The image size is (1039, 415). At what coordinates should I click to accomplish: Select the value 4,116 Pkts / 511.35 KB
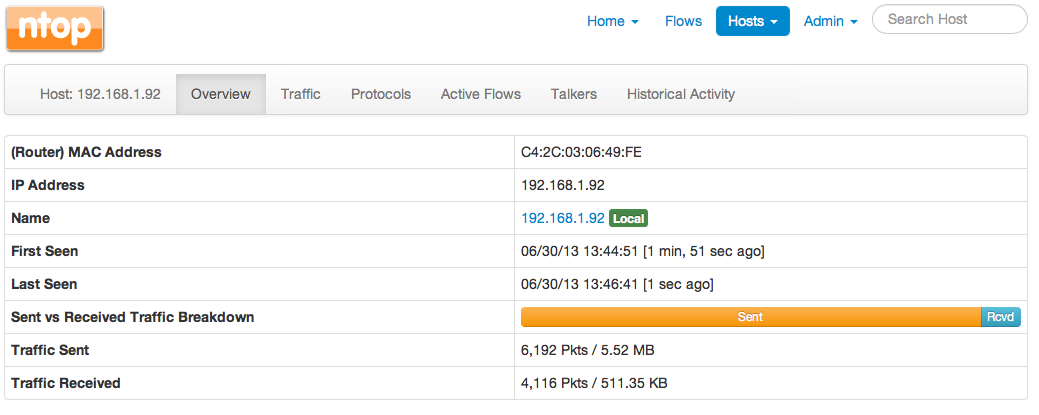click(594, 383)
